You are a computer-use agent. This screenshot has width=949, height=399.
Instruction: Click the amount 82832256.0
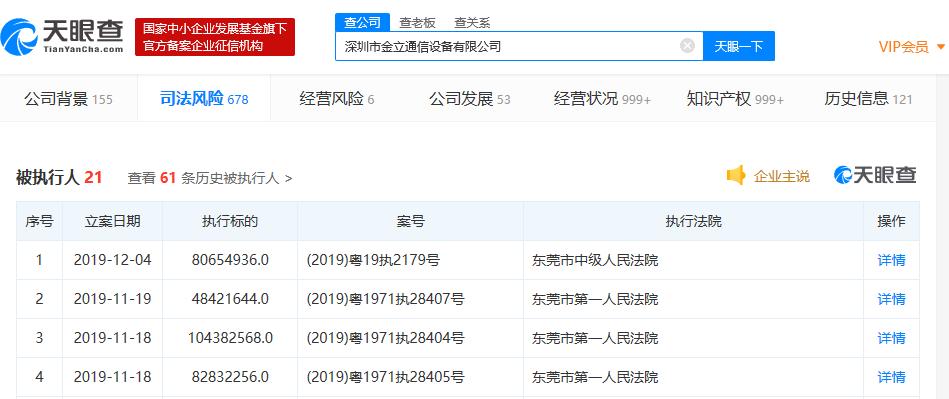pos(230,377)
